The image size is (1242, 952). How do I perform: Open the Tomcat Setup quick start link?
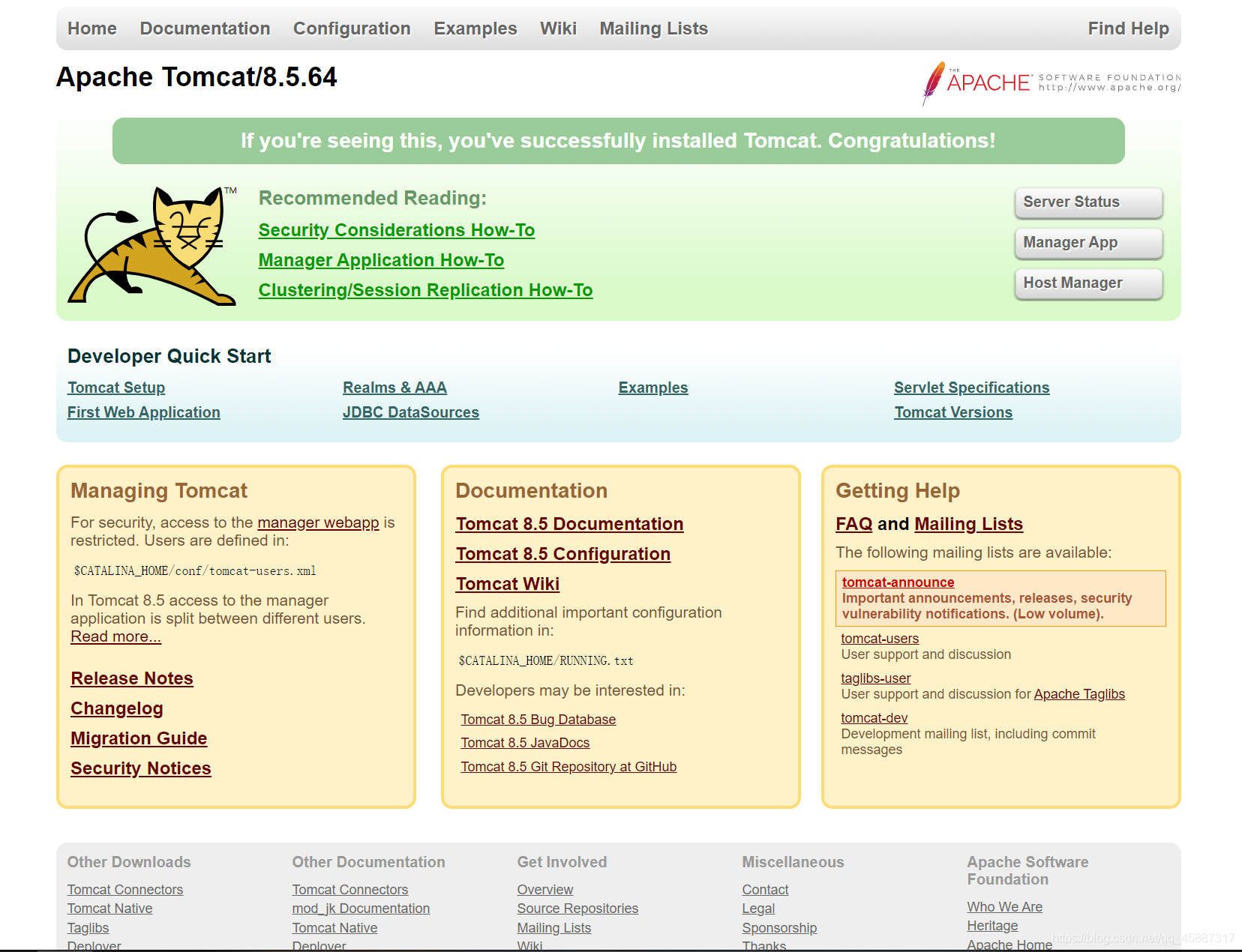pos(116,388)
